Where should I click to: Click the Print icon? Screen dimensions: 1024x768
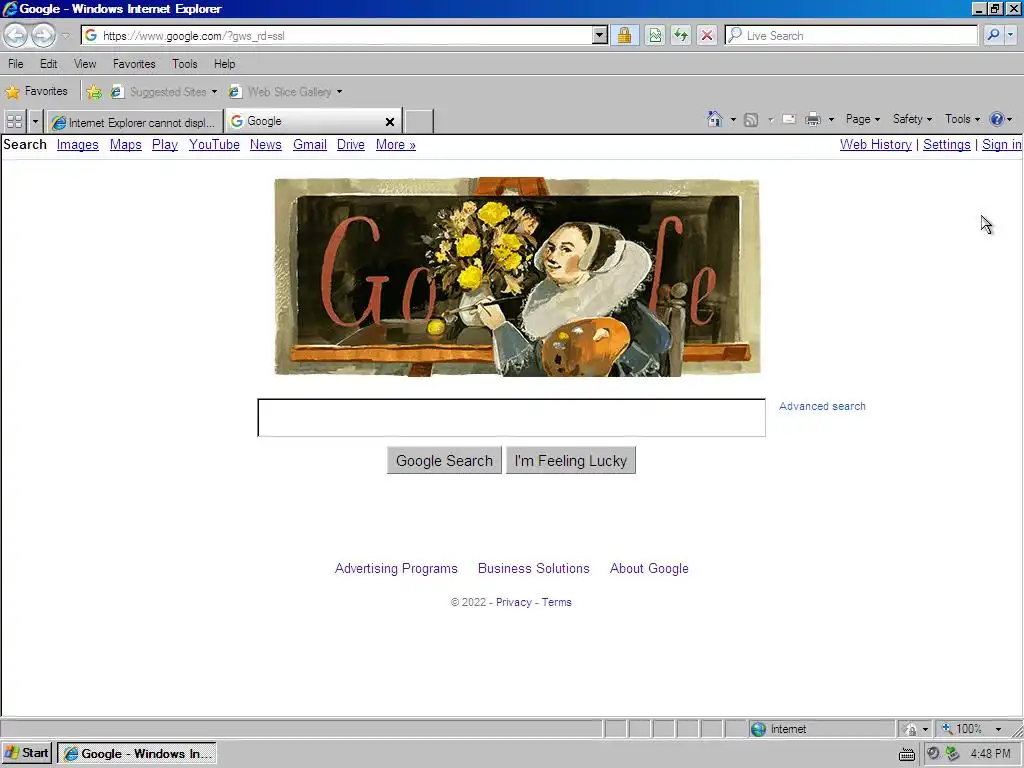[x=813, y=120]
